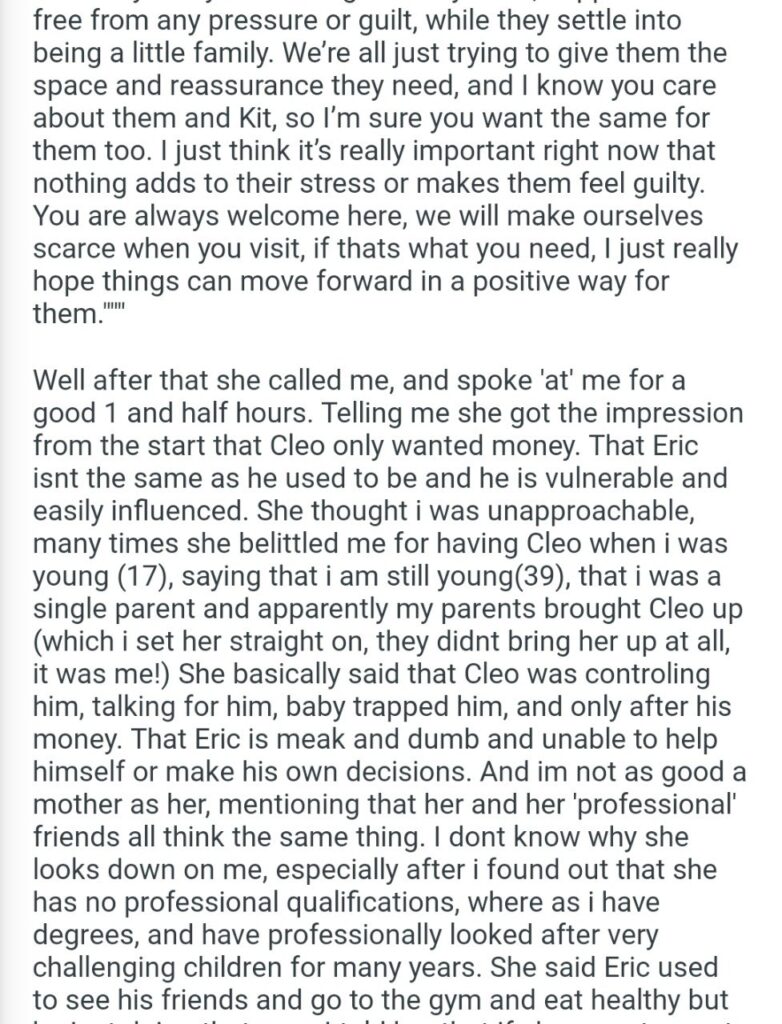The width and height of the screenshot is (782, 1024).
Task: Click the word "scarce" in the message
Action: coord(73,249)
